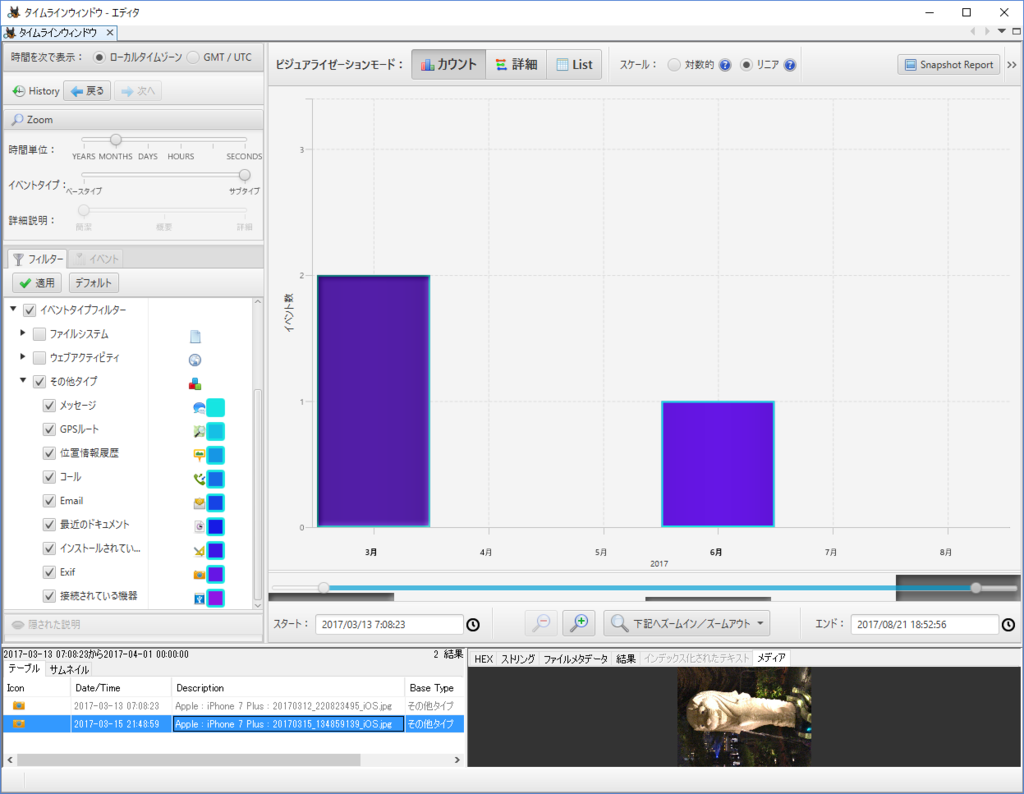Image resolution: width=1024 pixels, height=794 pixels.
Task: Expand the ウェブアクティビティ tree node
Action: 23,357
